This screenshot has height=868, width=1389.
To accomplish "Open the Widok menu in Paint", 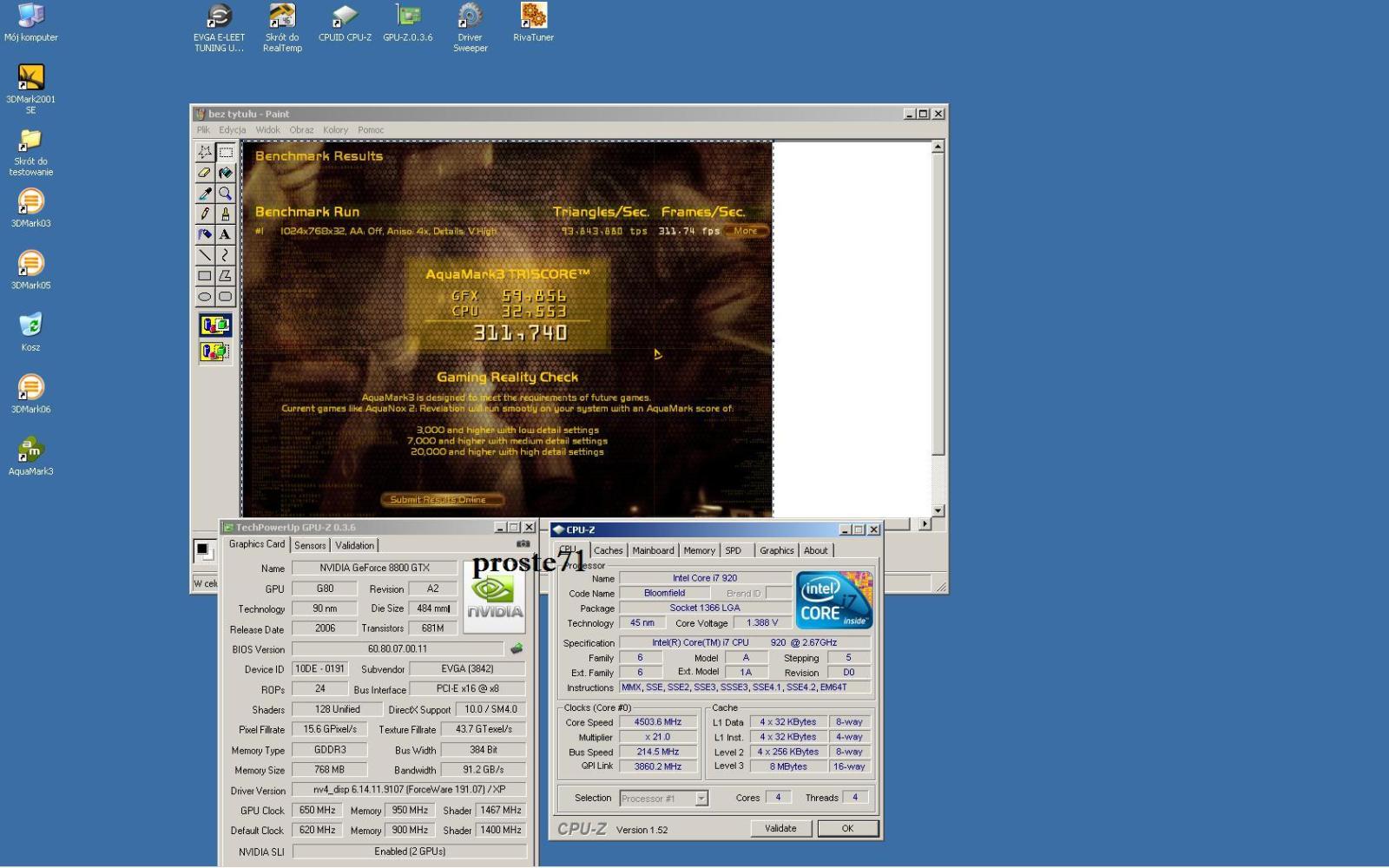I will (x=267, y=130).
